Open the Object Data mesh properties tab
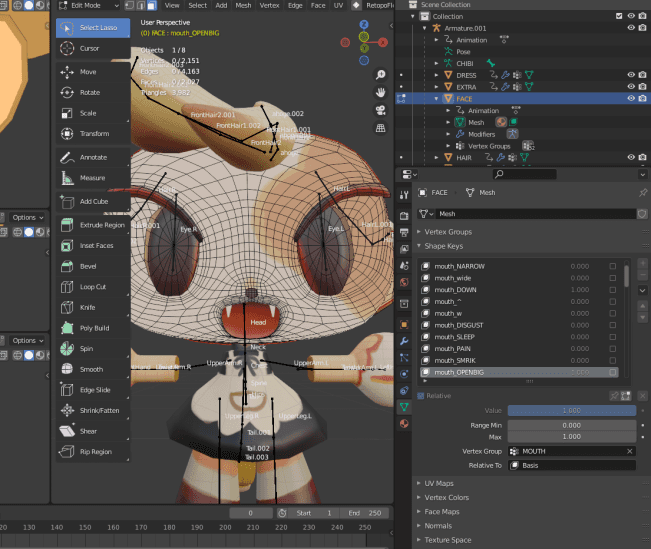This screenshot has height=549, width=651. pyautogui.click(x=404, y=407)
